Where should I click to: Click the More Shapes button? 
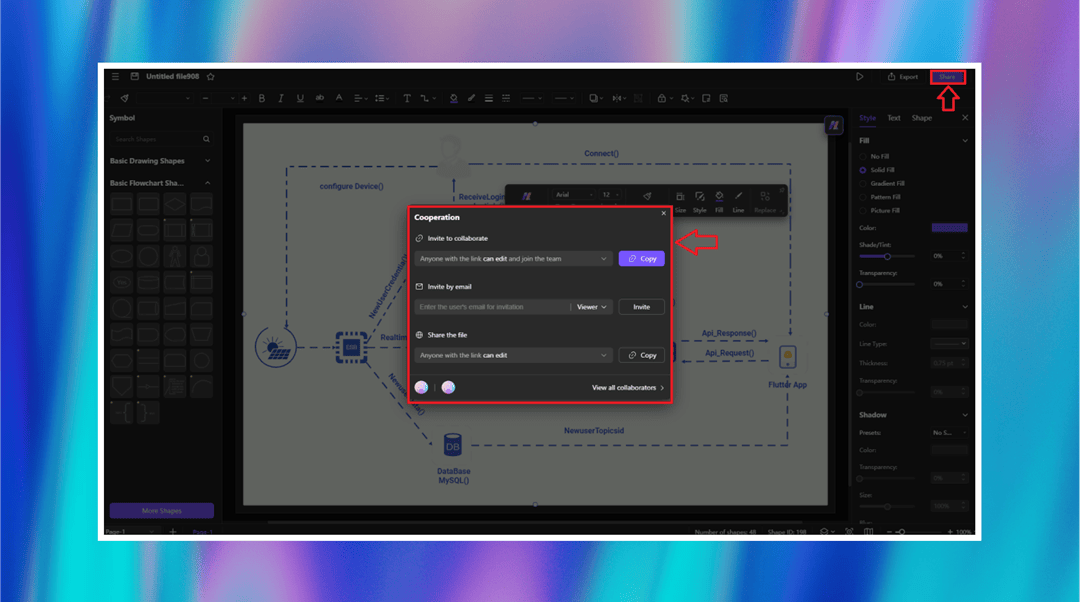tap(162, 510)
